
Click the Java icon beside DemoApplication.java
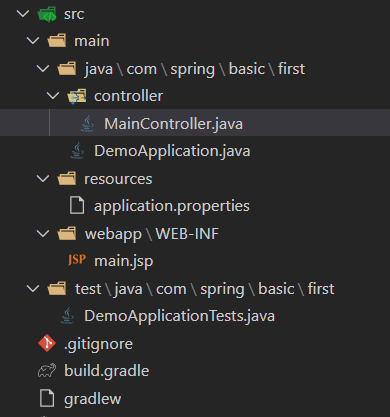pyautogui.click(x=77, y=151)
